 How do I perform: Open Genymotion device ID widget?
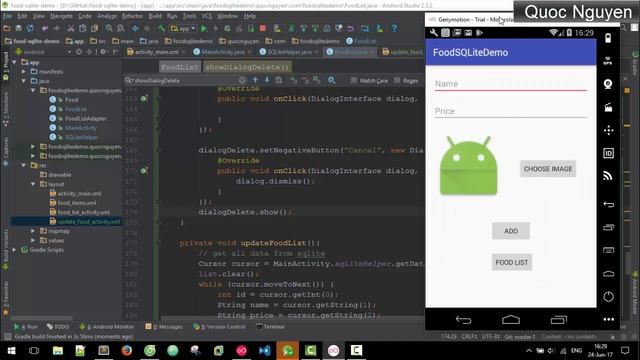[x=608, y=153]
